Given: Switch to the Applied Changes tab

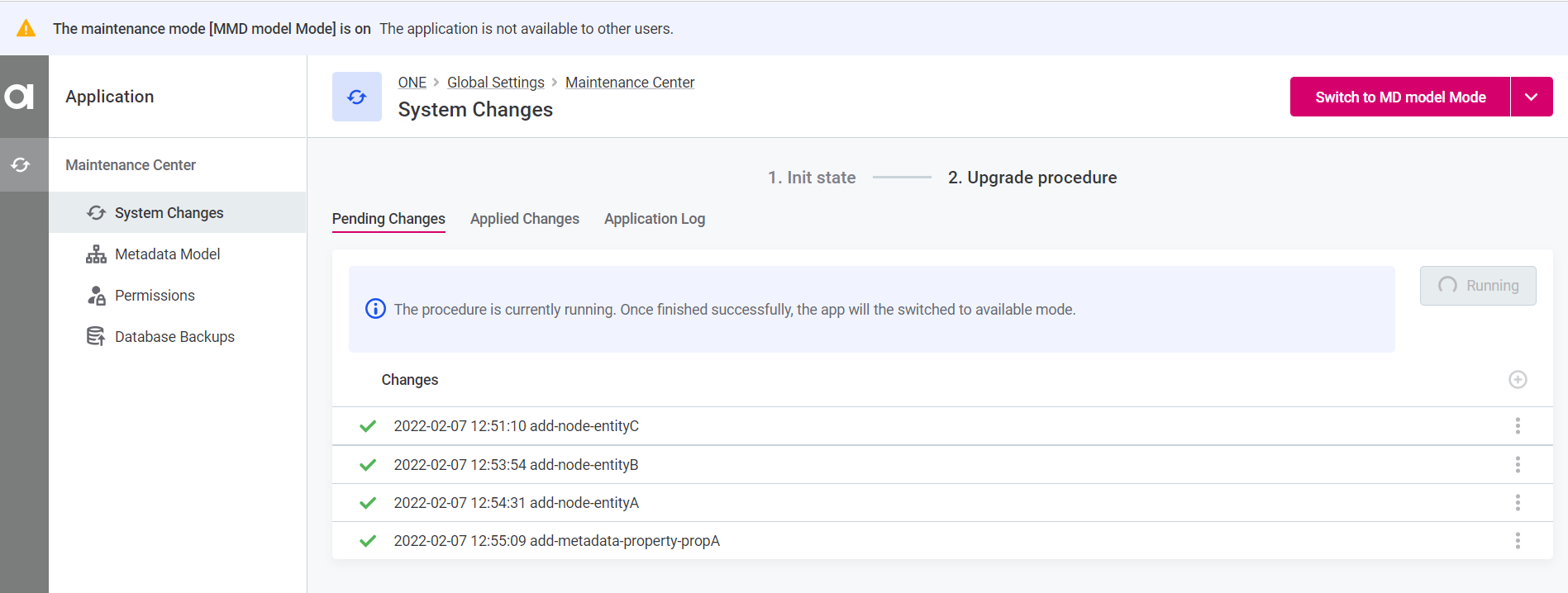Looking at the screenshot, I should pyautogui.click(x=524, y=219).
